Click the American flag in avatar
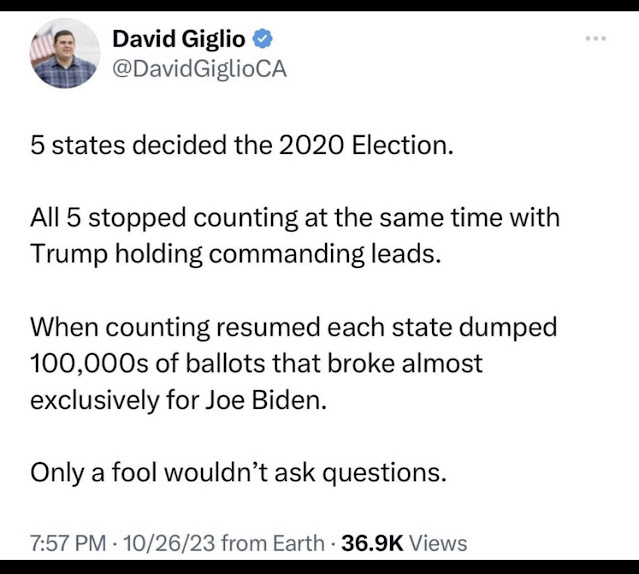This screenshot has width=639, height=574. coord(41,46)
